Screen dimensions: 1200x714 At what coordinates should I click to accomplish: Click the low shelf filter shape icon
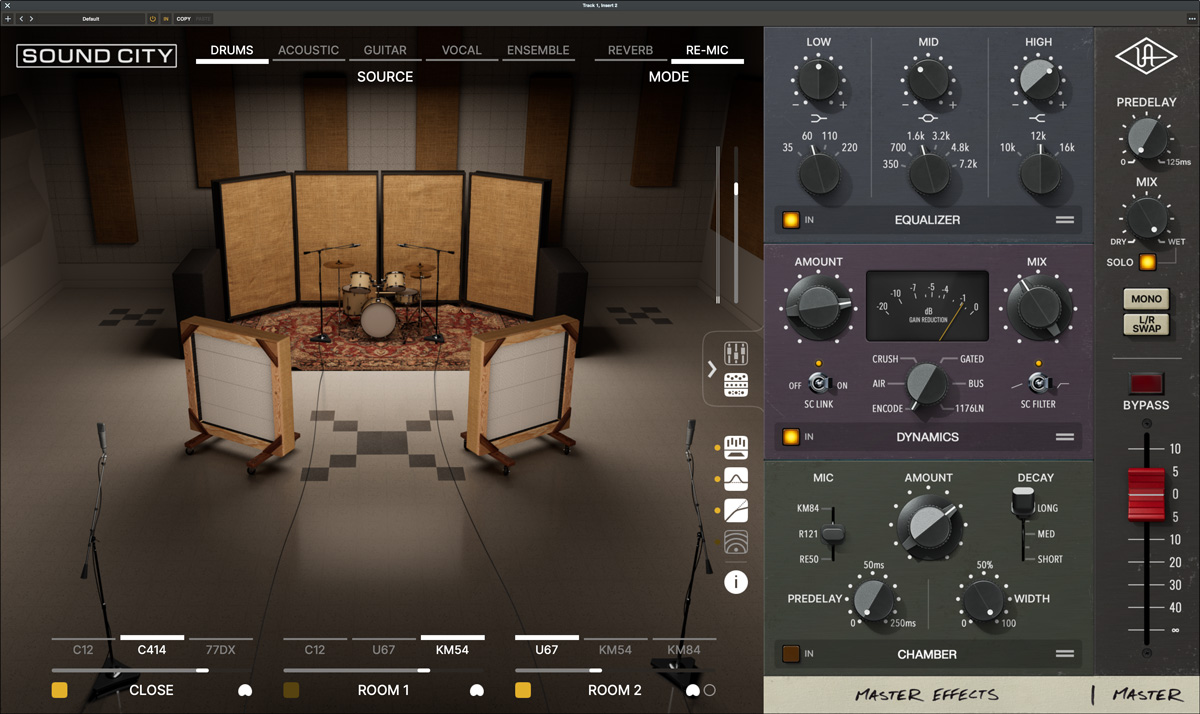(818, 118)
